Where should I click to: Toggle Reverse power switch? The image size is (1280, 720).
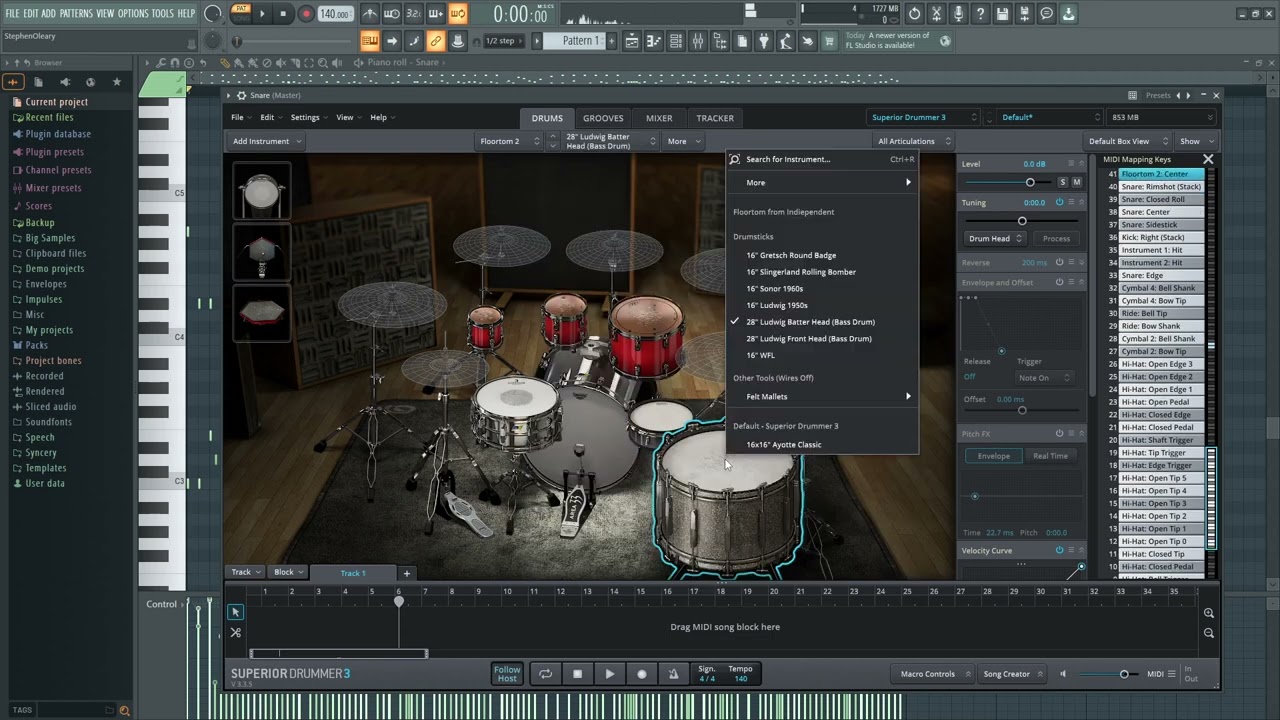1059,262
